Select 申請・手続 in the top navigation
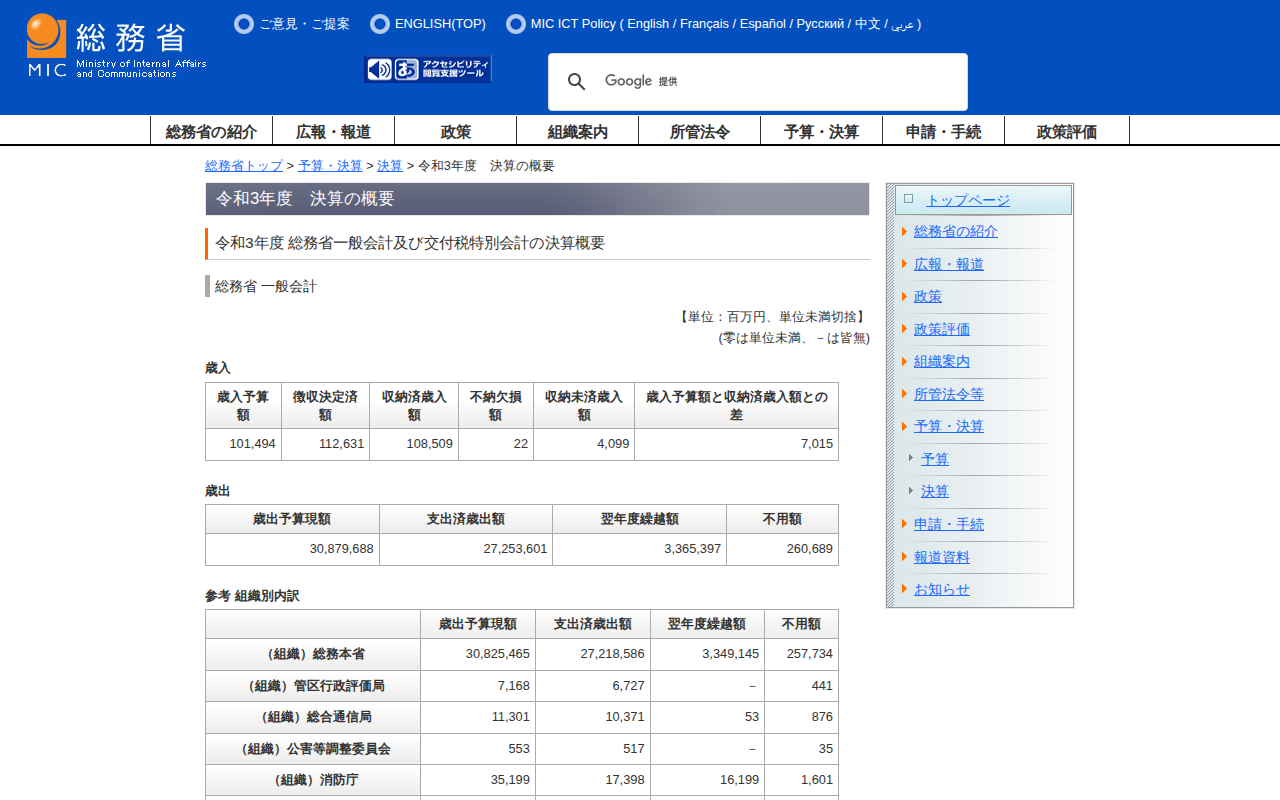1280x800 pixels. tap(943, 131)
